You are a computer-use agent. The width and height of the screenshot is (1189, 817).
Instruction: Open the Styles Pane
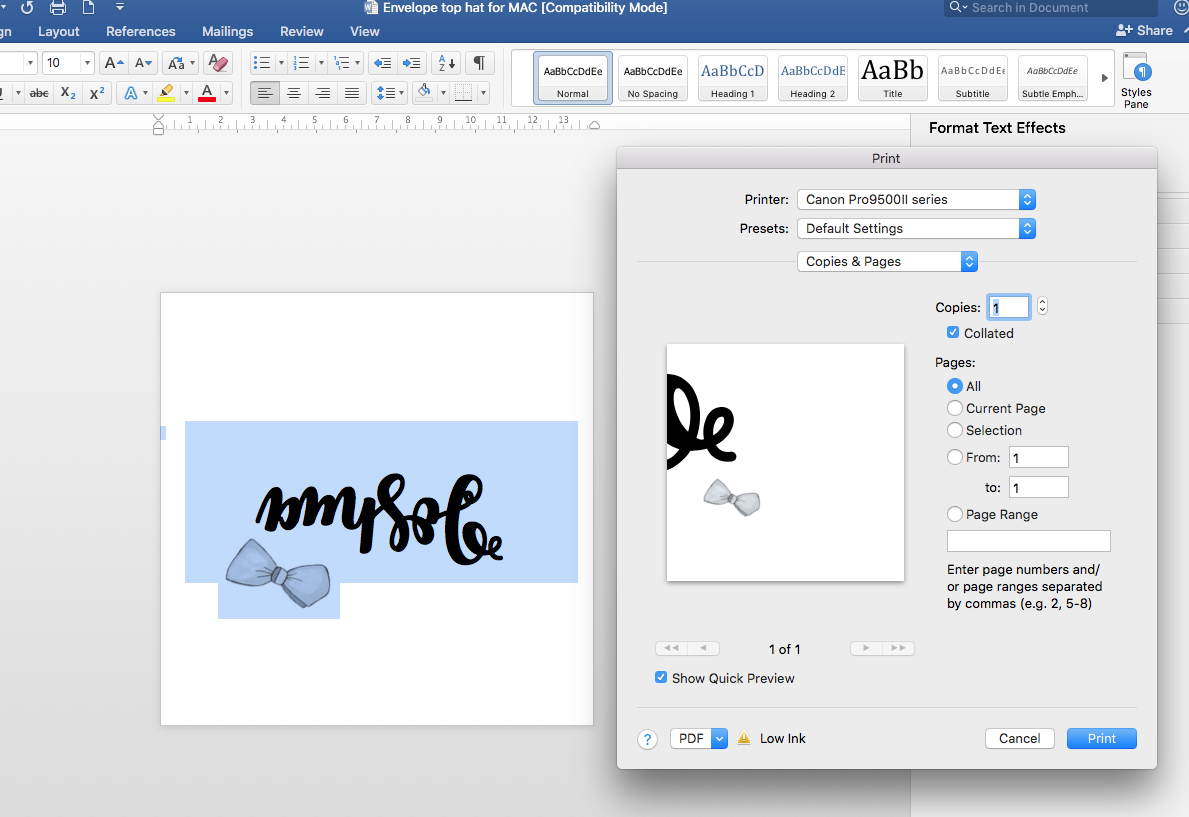point(1136,80)
